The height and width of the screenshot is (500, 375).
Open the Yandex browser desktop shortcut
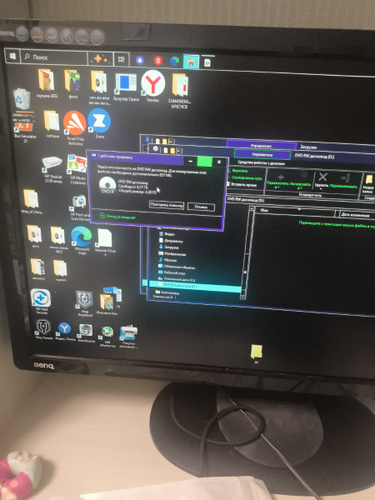click(x=153, y=83)
